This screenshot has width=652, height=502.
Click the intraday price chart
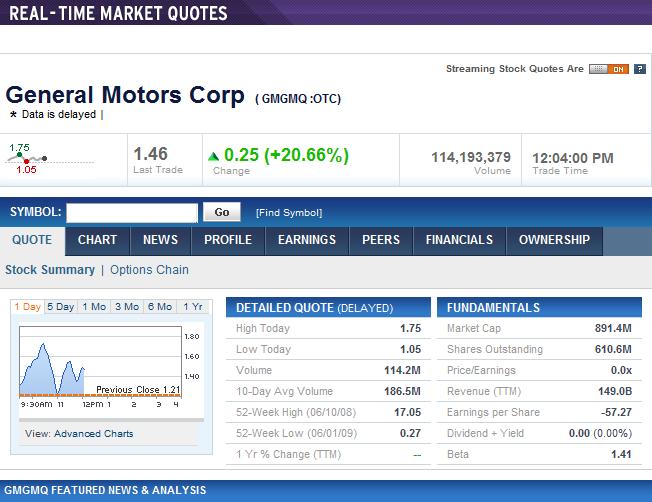tap(101, 361)
